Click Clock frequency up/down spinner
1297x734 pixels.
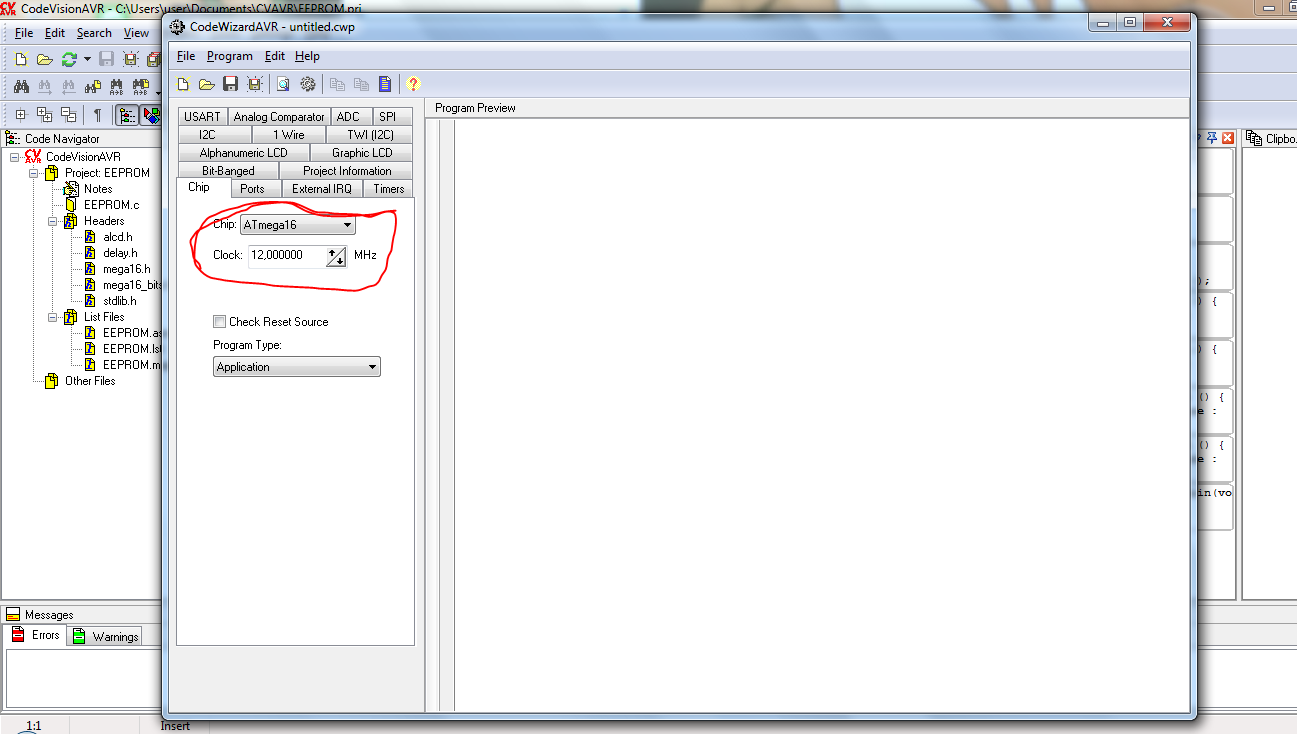[336, 256]
